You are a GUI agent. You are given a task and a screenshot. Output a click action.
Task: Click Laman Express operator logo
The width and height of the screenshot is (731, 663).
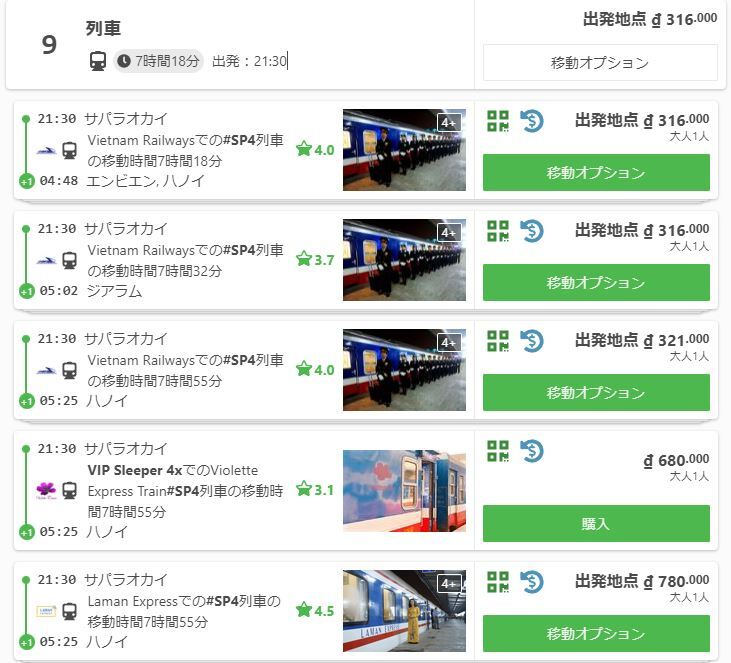coord(46,610)
